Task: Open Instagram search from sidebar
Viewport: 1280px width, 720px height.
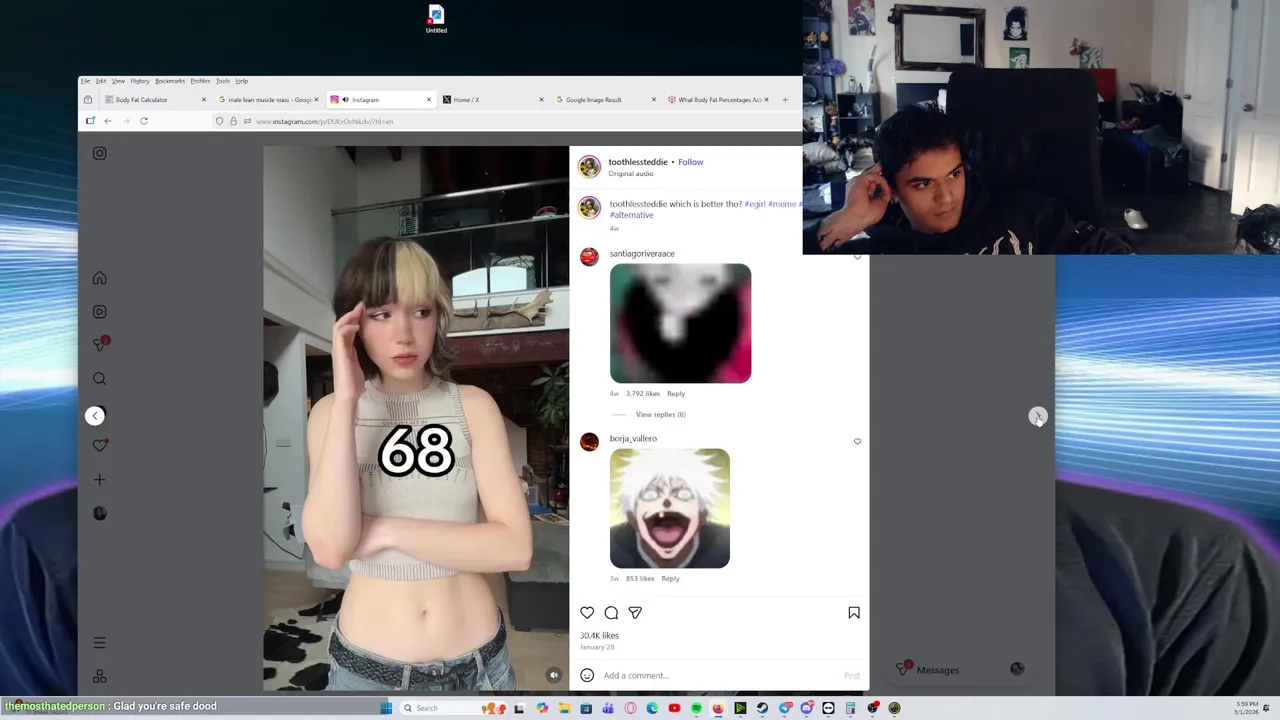Action: (99, 379)
